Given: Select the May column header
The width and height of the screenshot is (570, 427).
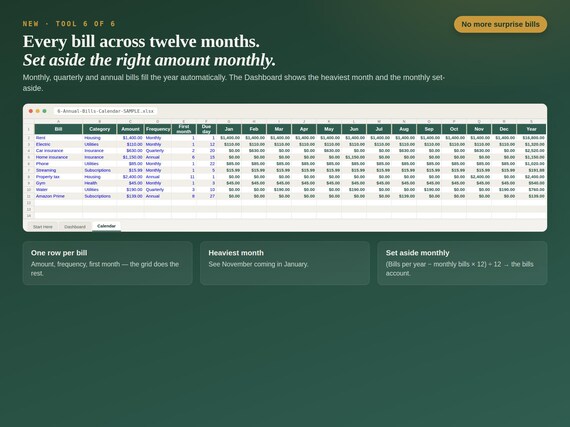Looking at the screenshot, I should tap(329, 129).
